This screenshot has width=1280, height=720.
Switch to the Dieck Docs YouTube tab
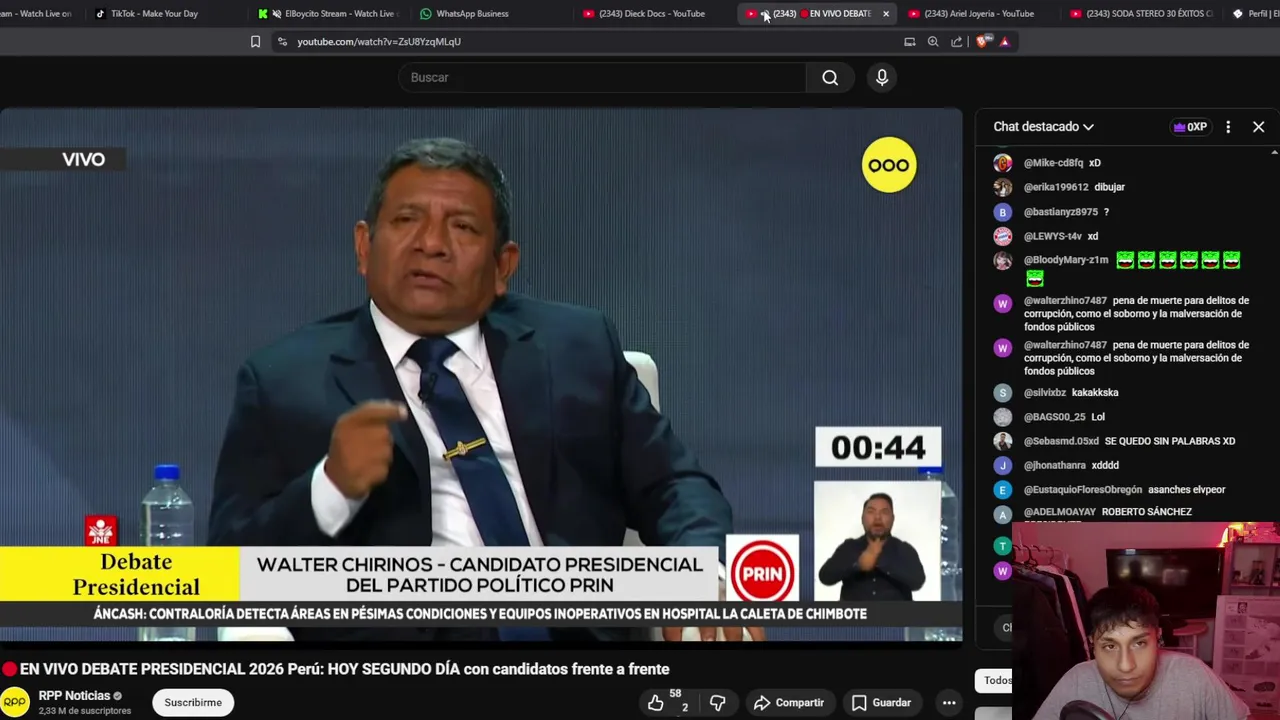[x=650, y=14]
